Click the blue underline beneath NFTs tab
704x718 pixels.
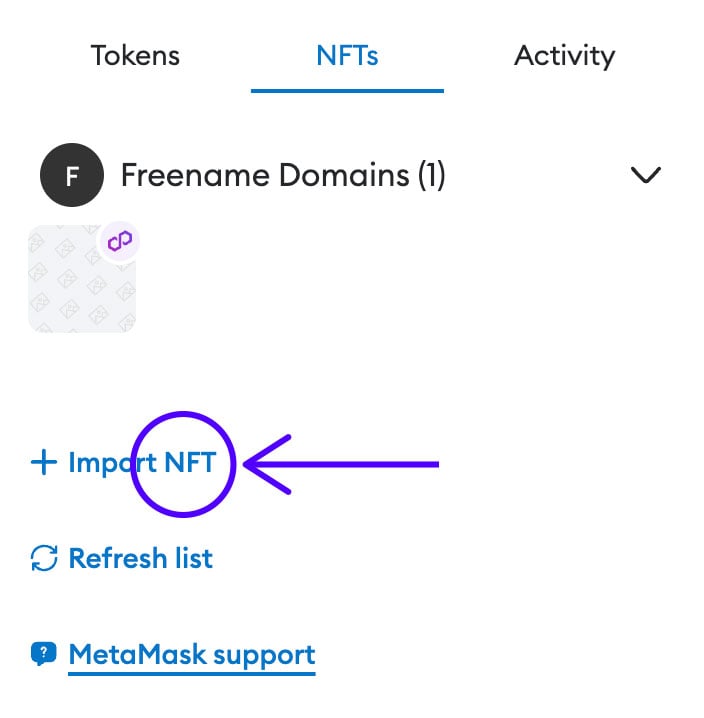pos(346,90)
